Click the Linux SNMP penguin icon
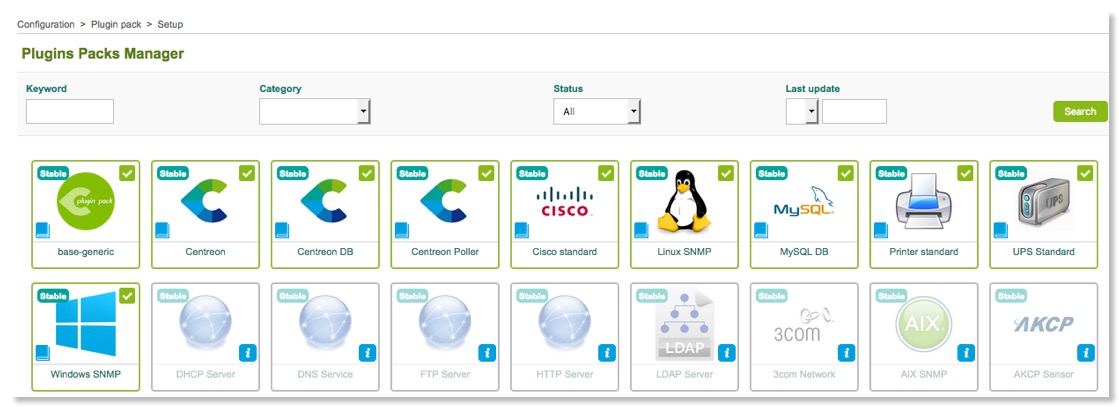The image size is (1119, 407). pos(684,201)
